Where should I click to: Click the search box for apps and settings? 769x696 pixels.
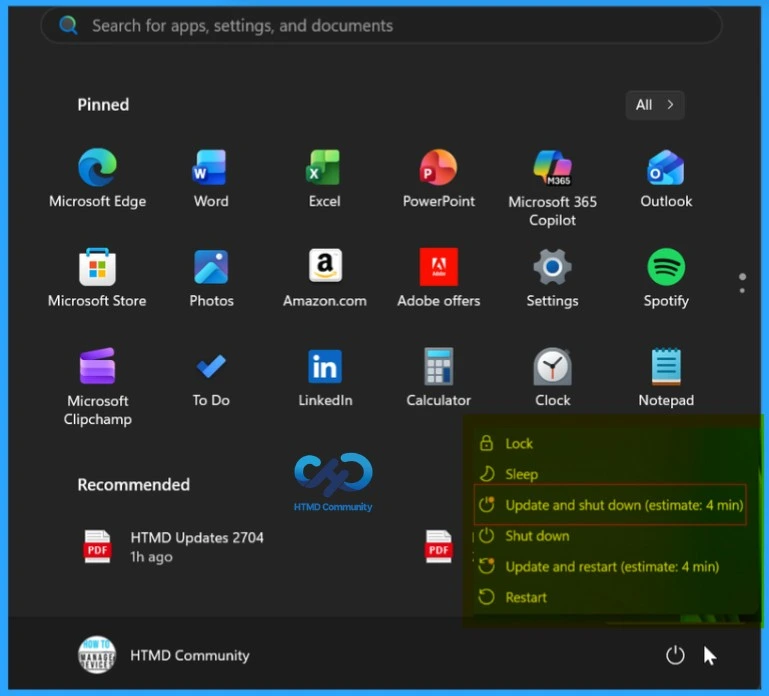point(381,26)
